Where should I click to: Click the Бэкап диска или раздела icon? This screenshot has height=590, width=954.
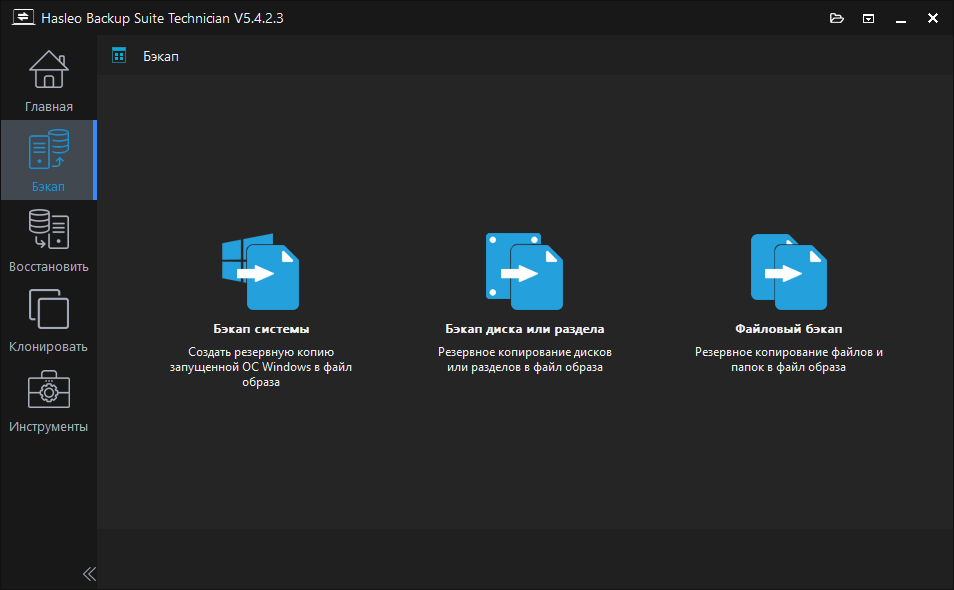[524, 271]
